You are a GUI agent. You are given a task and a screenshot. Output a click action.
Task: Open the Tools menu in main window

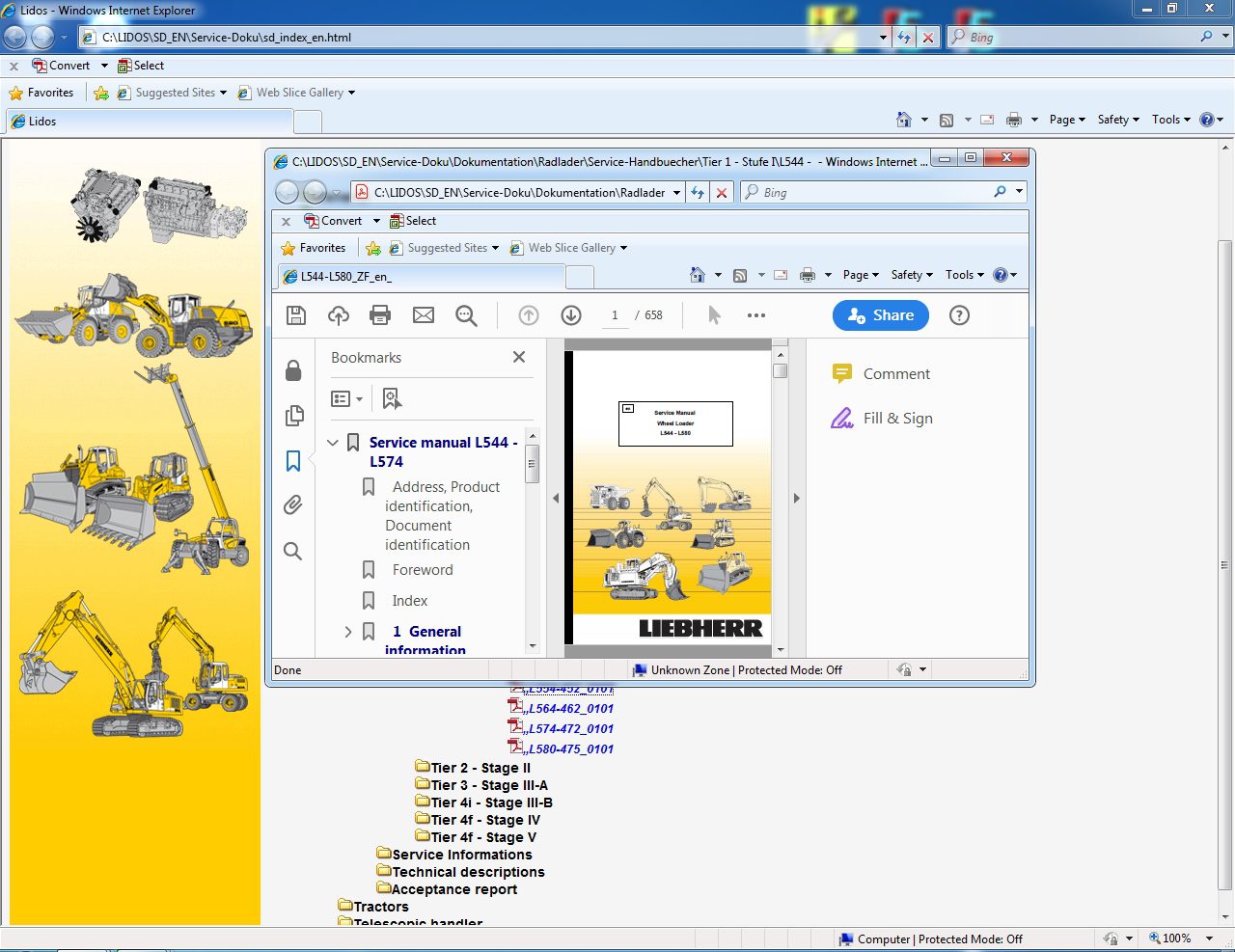[x=1170, y=120]
